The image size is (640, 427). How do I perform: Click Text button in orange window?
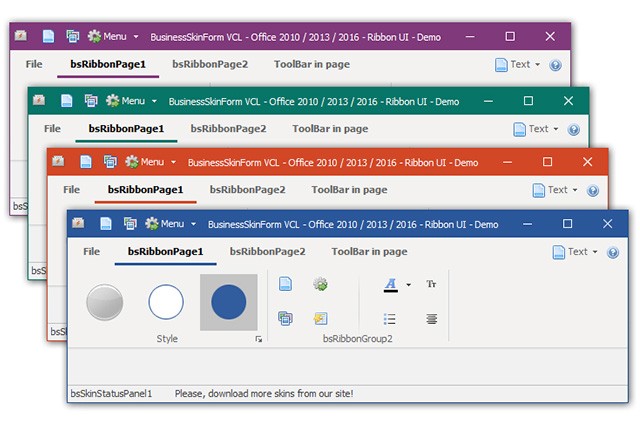(550, 190)
